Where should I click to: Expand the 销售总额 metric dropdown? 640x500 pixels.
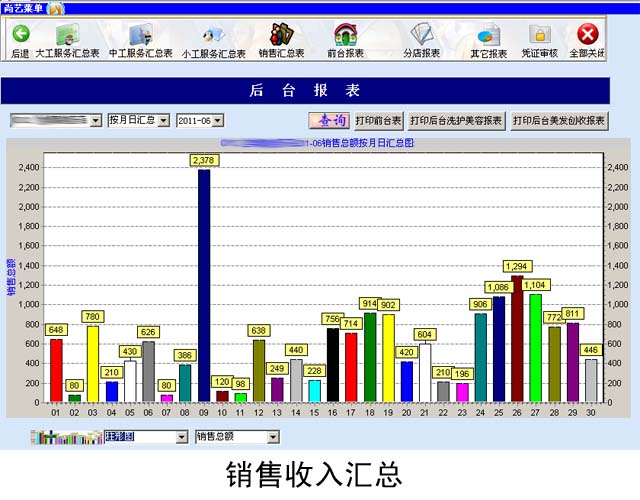pyautogui.click(x=273, y=437)
